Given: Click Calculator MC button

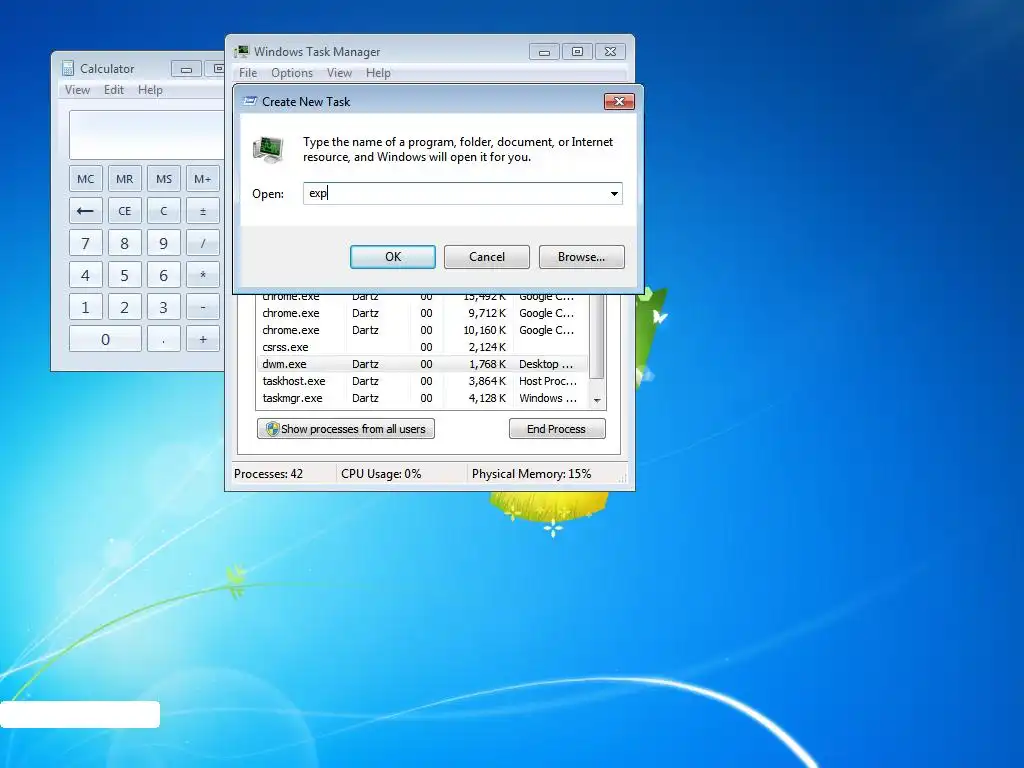Looking at the screenshot, I should click(x=86, y=179).
